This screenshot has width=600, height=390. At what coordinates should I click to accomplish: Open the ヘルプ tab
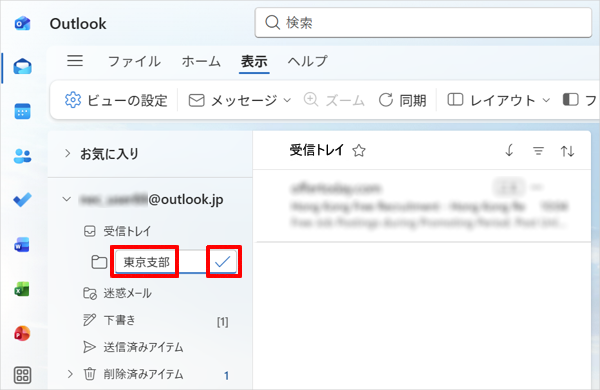click(x=308, y=61)
